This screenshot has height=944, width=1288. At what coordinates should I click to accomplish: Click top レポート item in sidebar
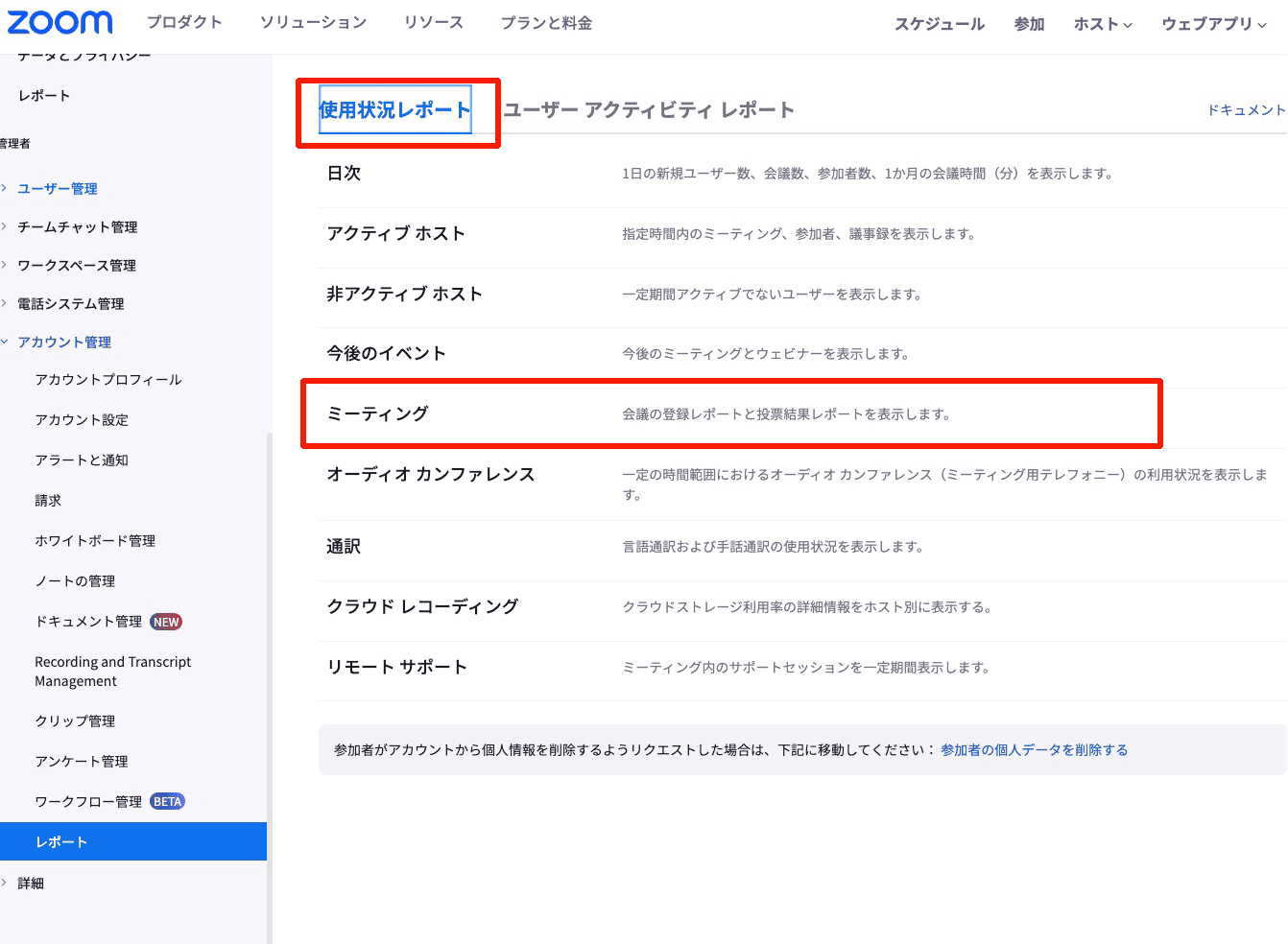point(44,96)
